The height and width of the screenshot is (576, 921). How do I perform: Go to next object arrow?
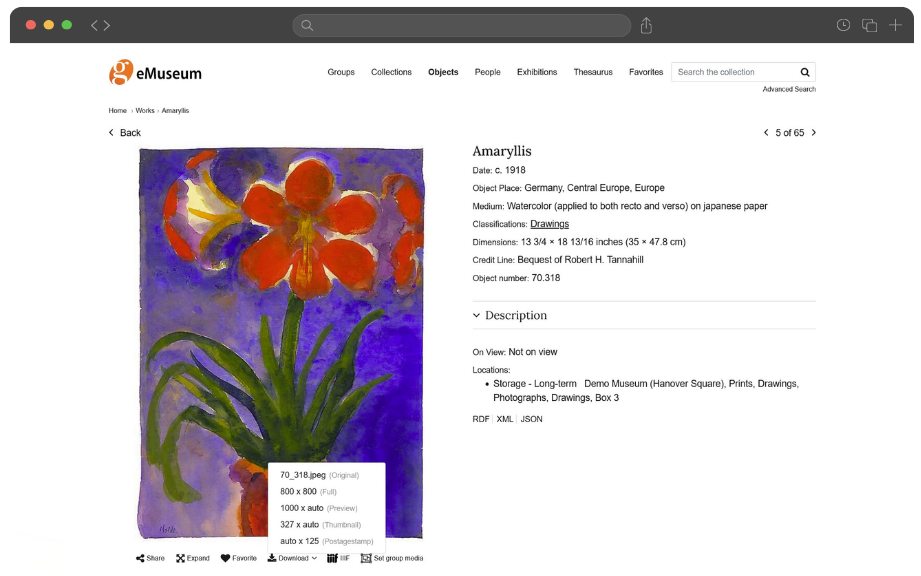point(814,133)
